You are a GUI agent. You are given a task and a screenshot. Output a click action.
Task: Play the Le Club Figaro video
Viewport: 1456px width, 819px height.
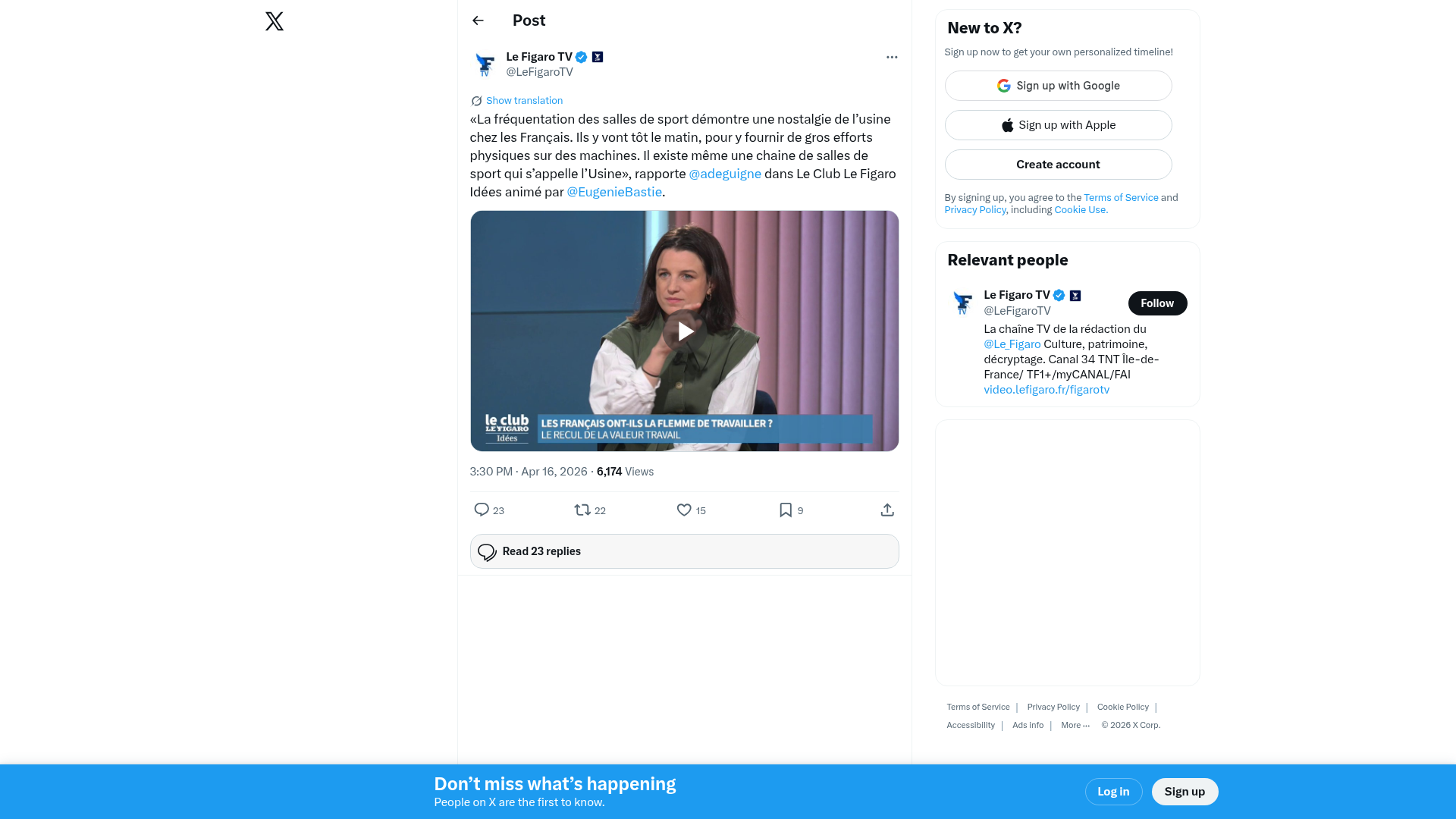click(685, 331)
